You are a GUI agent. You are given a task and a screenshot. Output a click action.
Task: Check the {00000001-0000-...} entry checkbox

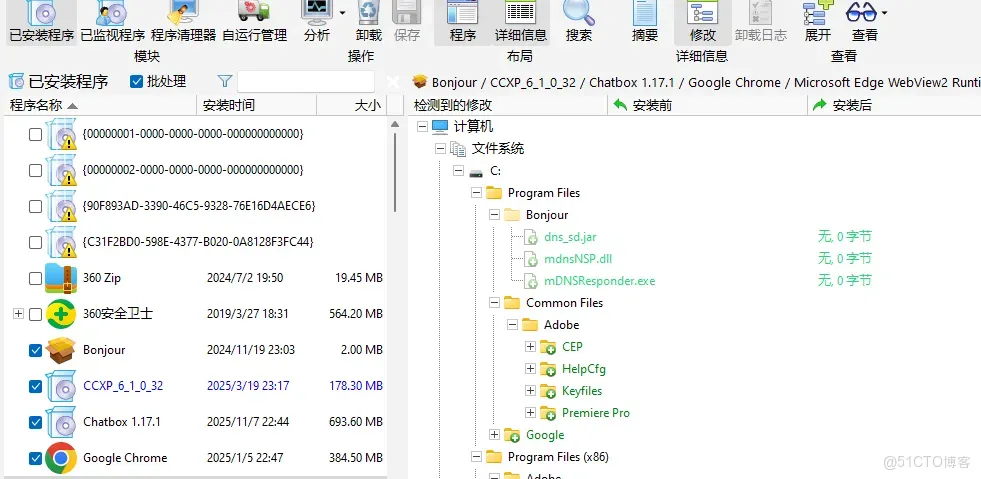36,134
